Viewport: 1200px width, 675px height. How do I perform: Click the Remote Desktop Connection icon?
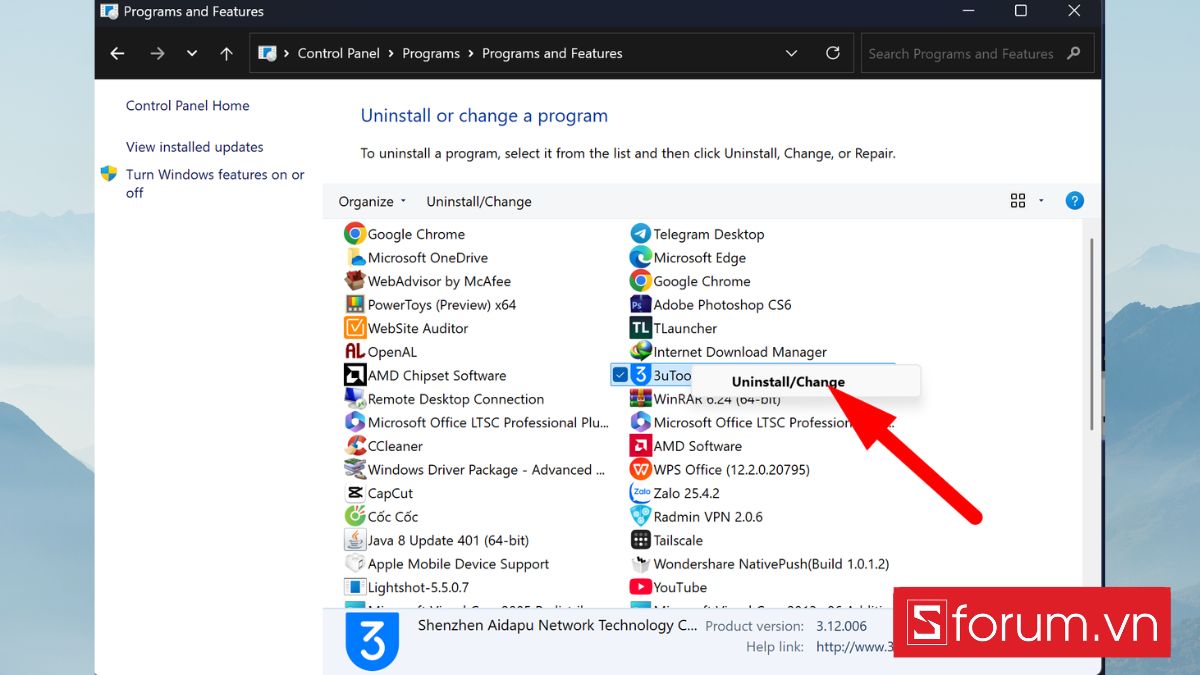[x=354, y=399]
